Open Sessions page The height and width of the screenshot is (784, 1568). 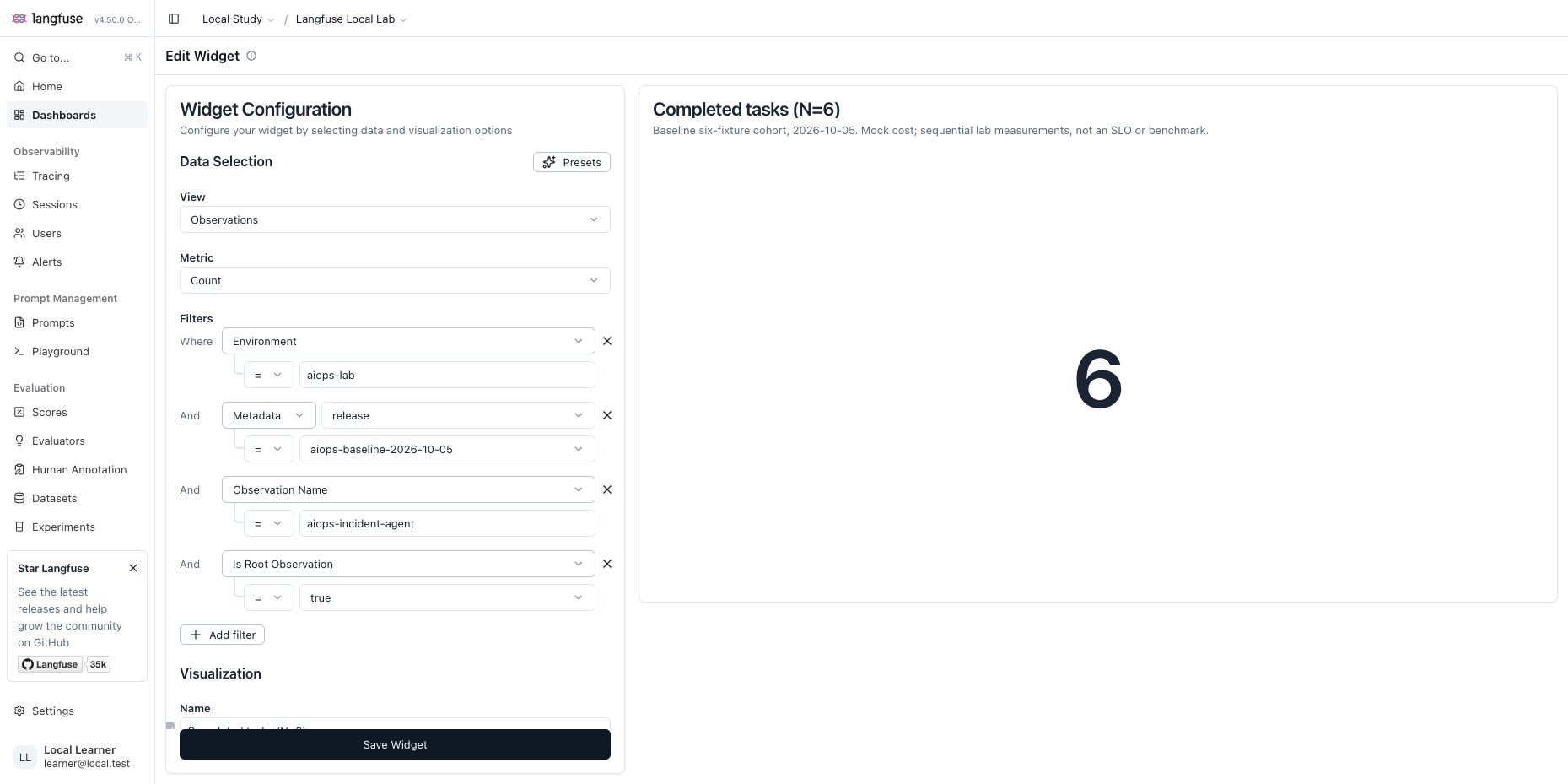[x=78, y=204]
